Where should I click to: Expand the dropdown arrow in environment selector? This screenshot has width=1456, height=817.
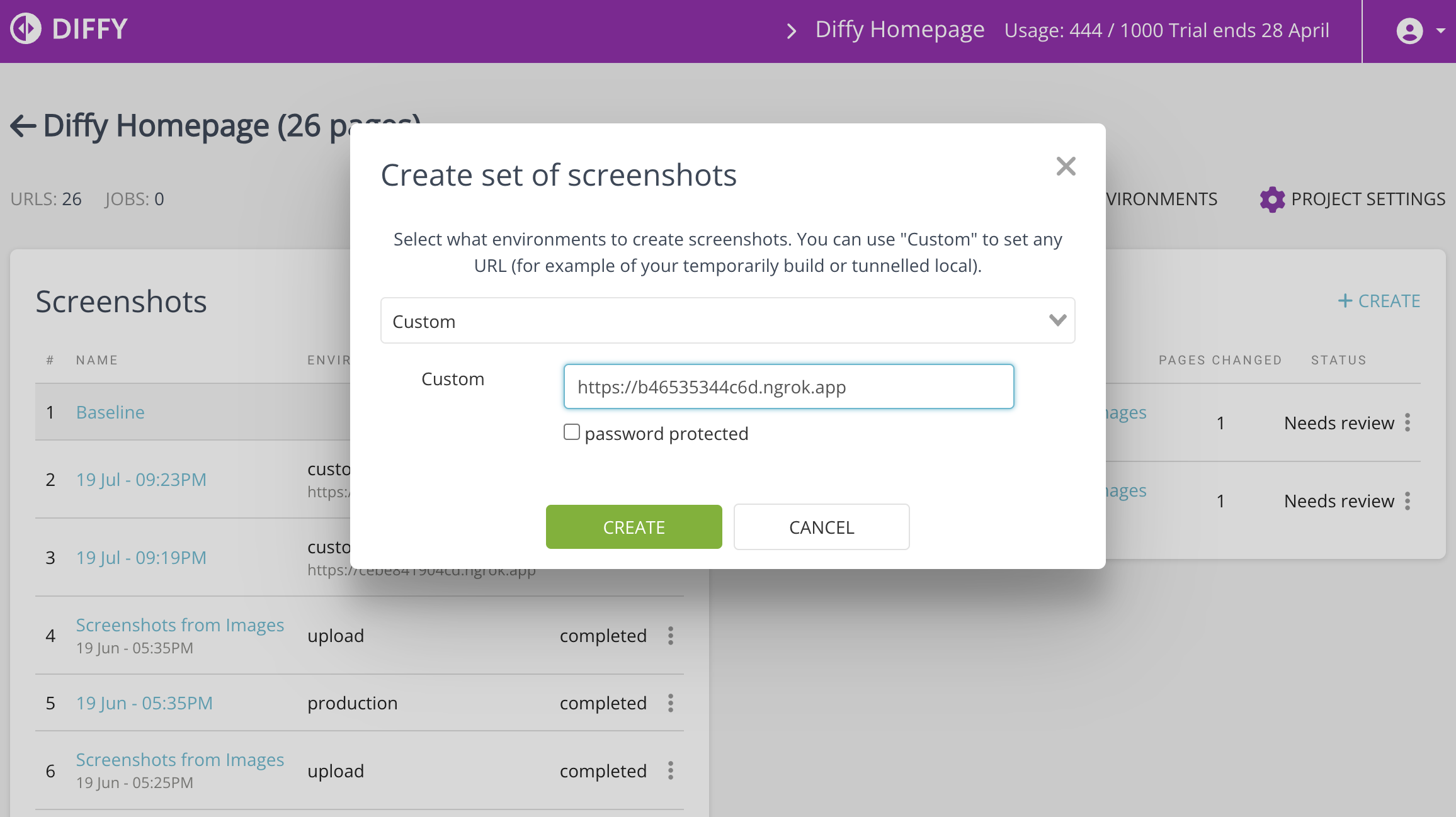click(x=1056, y=320)
